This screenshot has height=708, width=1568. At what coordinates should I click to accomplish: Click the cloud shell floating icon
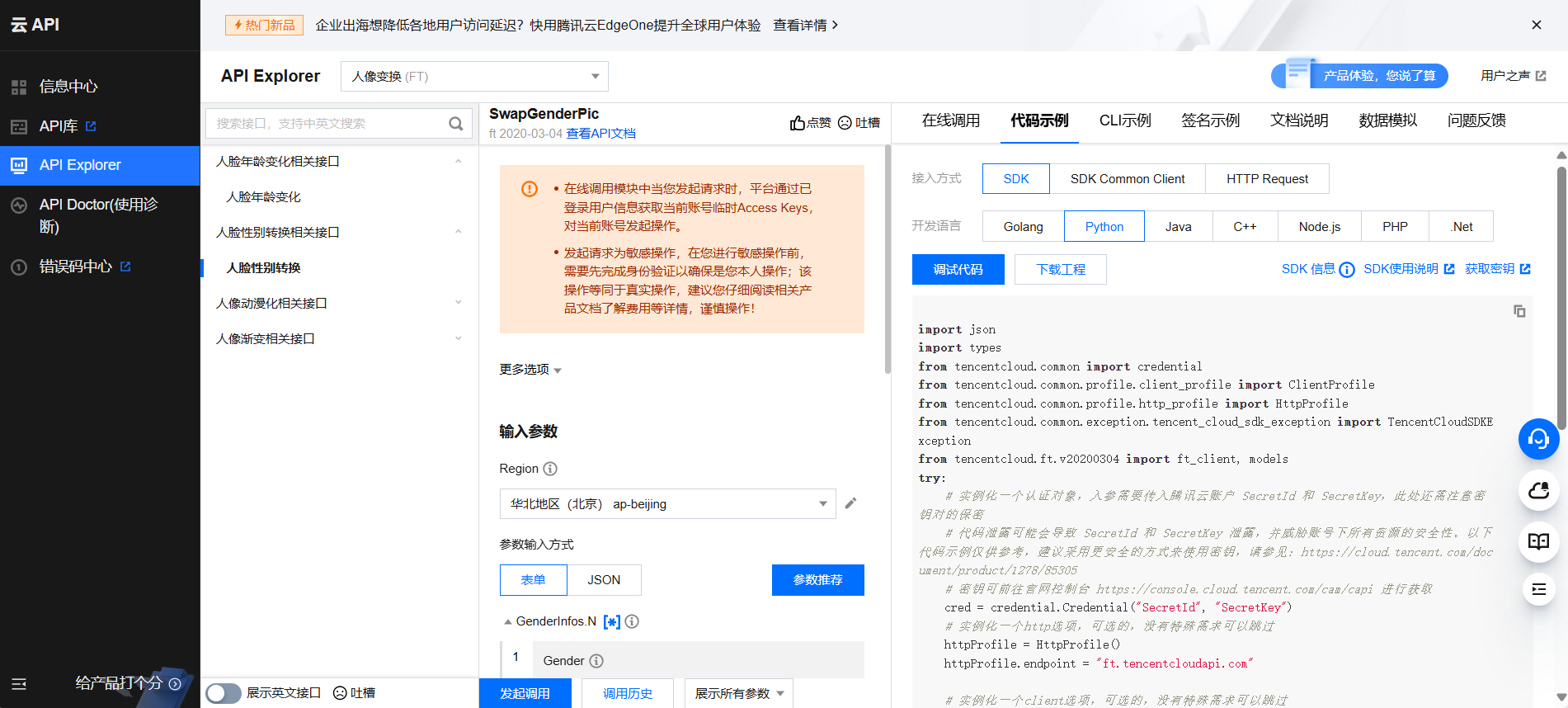tap(1538, 491)
